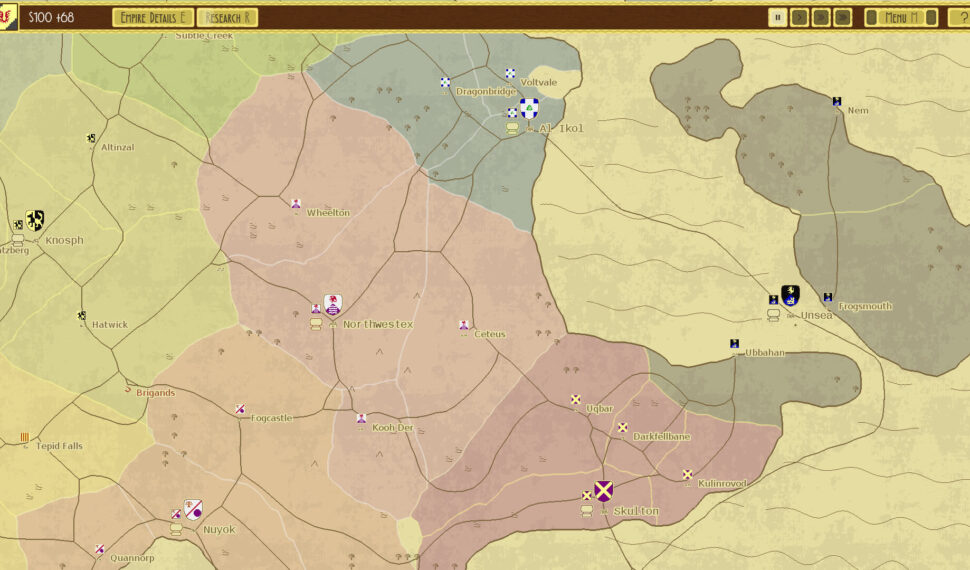Open the Menu button

(x=900, y=17)
